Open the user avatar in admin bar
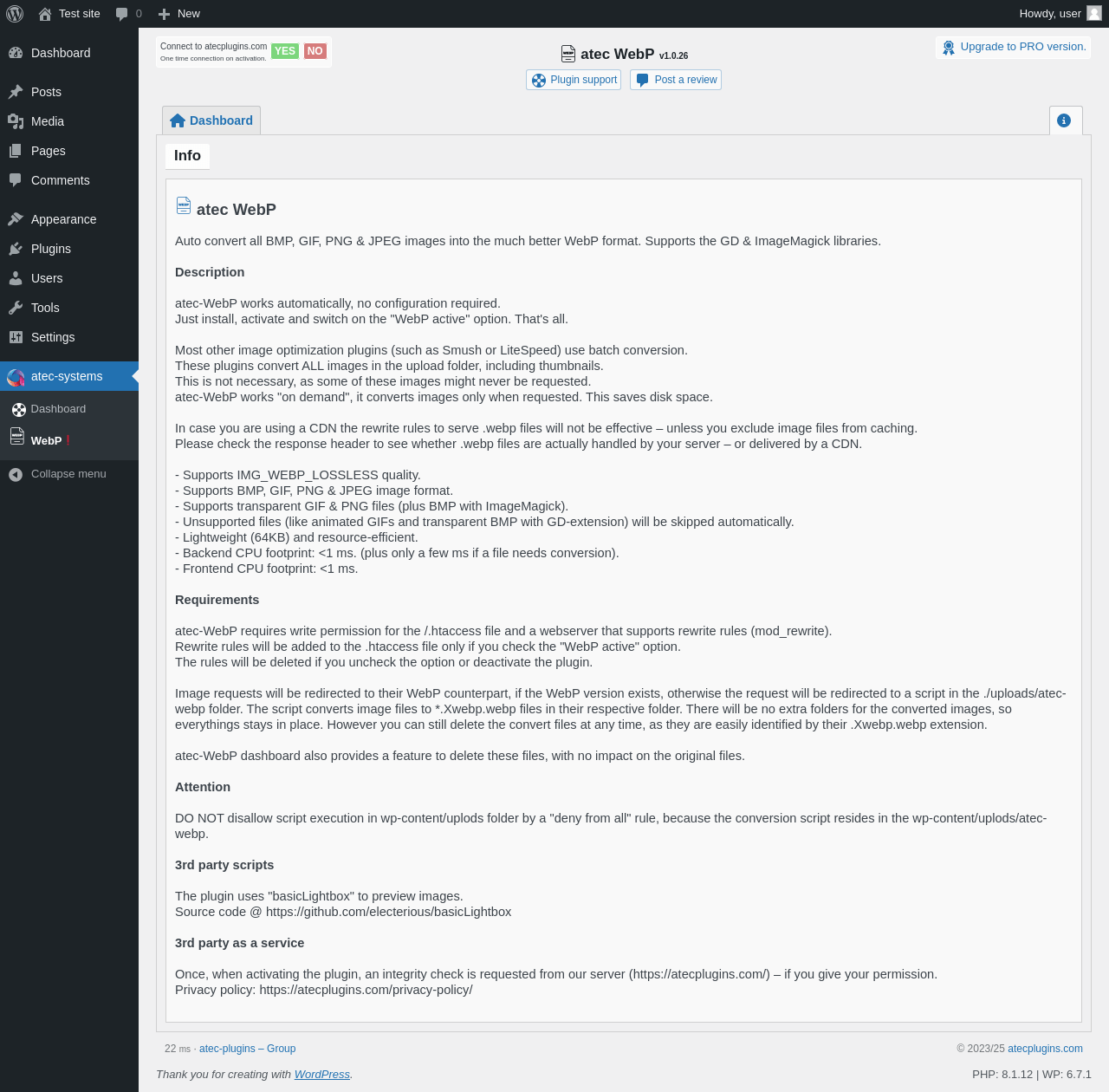The width and height of the screenshot is (1109, 1092). pyautogui.click(x=1094, y=13)
